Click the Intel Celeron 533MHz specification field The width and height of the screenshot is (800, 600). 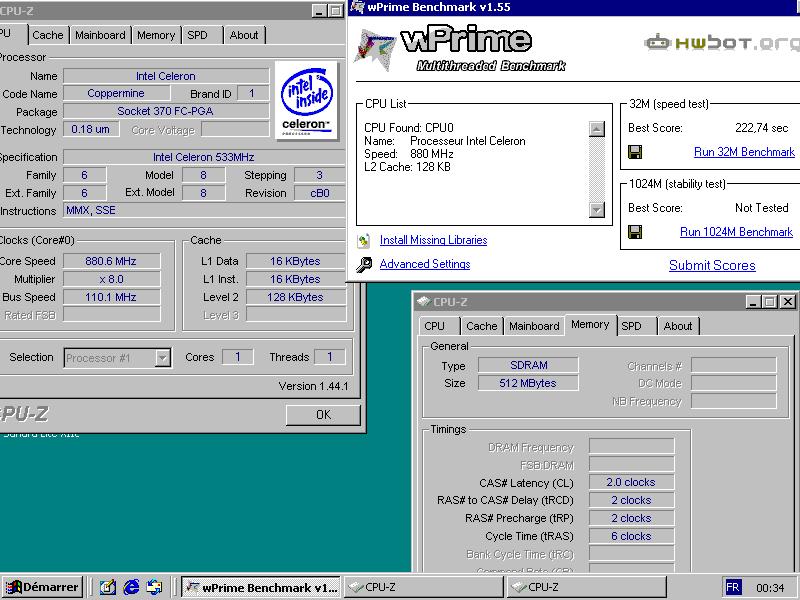(204, 157)
